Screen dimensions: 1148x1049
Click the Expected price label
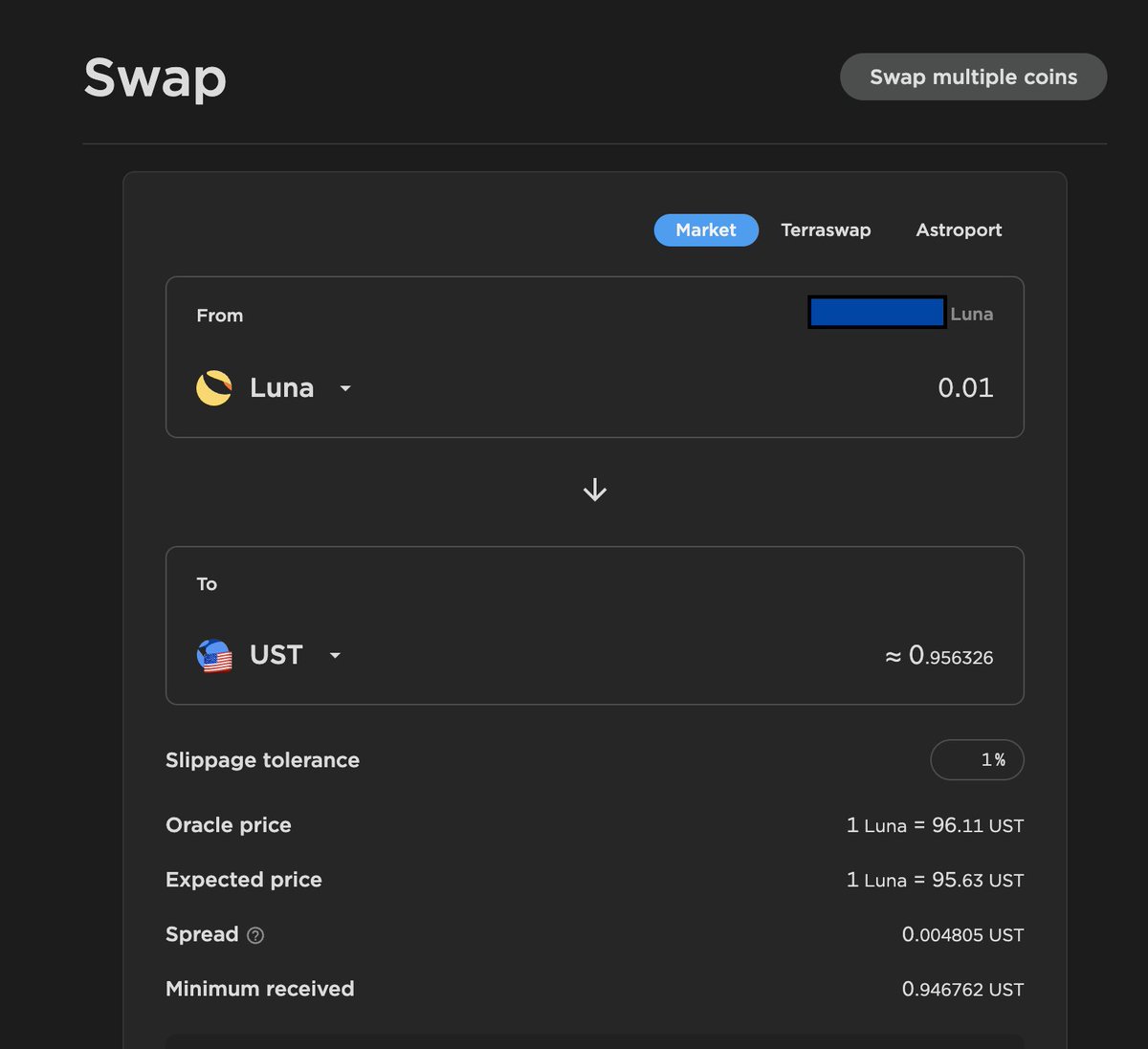tap(244, 880)
